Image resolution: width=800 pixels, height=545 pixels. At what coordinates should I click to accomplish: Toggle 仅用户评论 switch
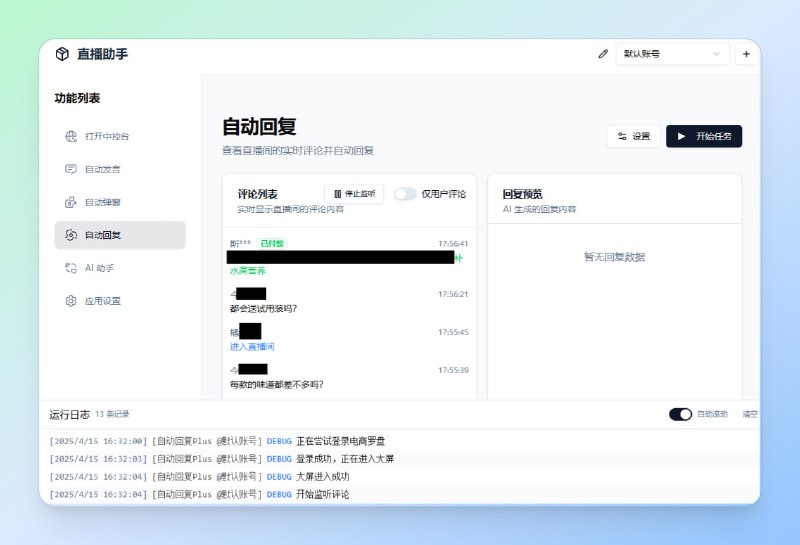click(406, 194)
